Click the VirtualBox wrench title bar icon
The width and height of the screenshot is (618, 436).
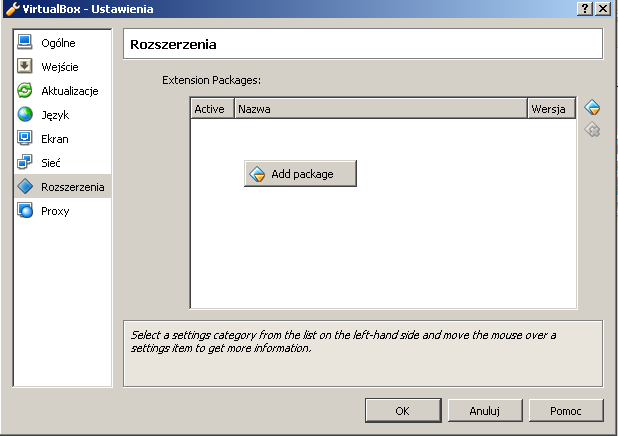[x=12, y=8]
